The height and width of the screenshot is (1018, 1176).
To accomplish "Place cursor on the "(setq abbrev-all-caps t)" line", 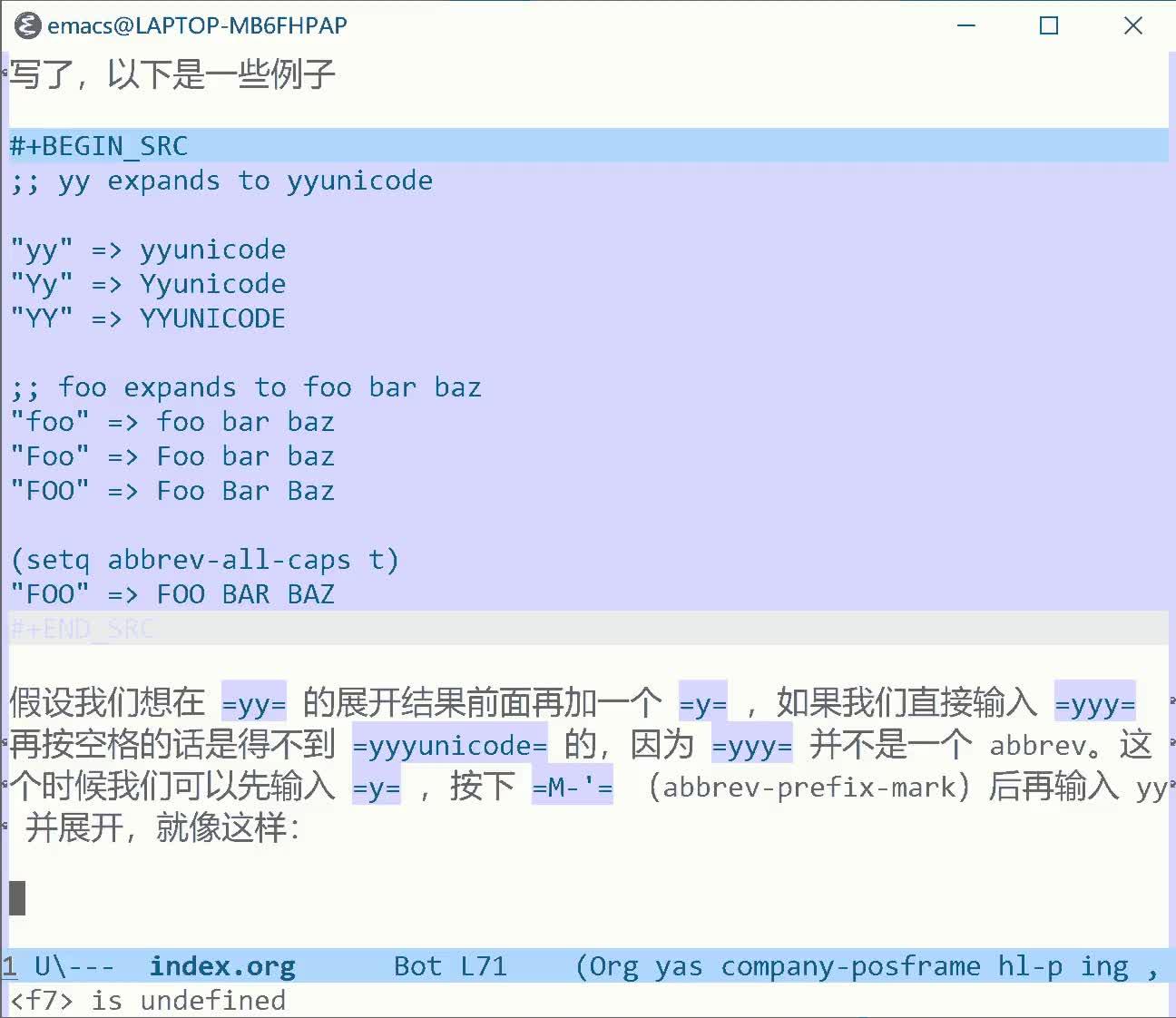I will point(205,559).
